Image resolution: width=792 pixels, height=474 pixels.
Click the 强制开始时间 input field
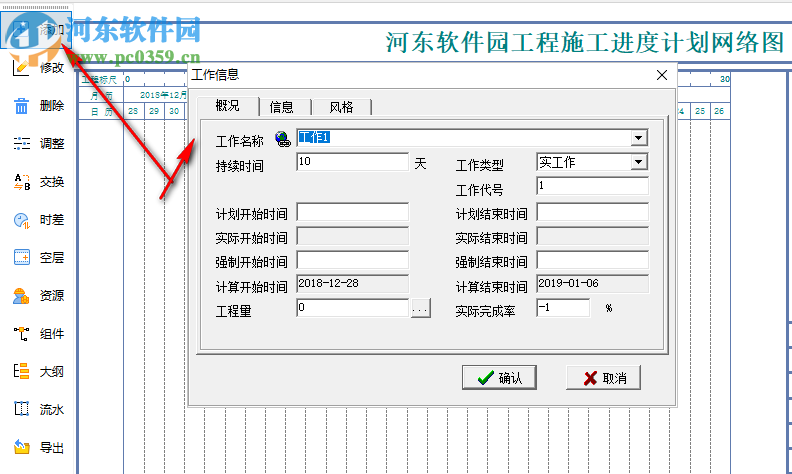pyautogui.click(x=353, y=260)
